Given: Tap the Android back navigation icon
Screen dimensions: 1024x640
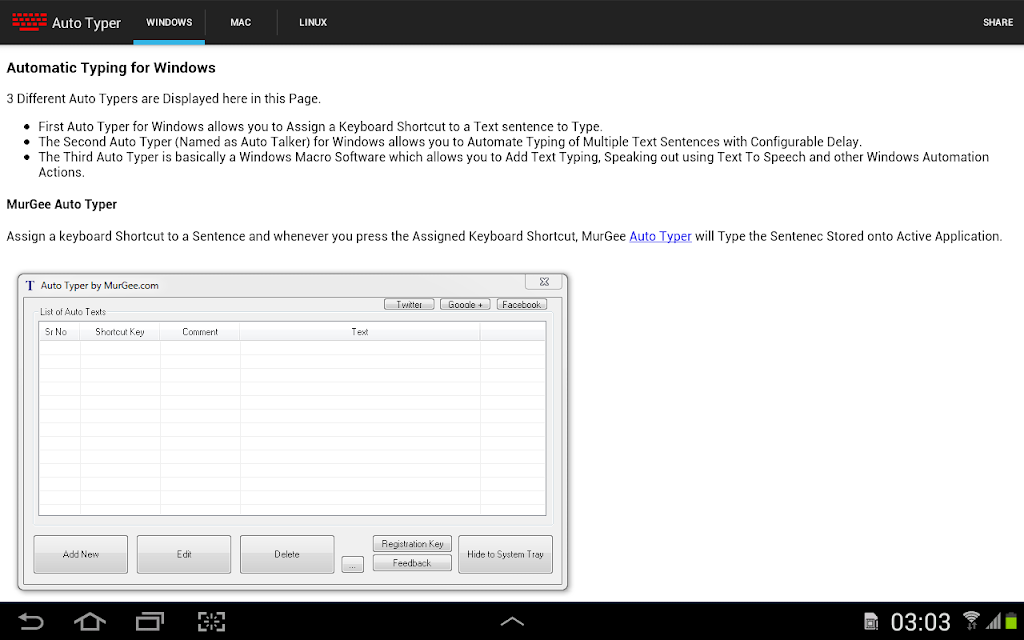Looking at the screenshot, I should (x=30, y=621).
